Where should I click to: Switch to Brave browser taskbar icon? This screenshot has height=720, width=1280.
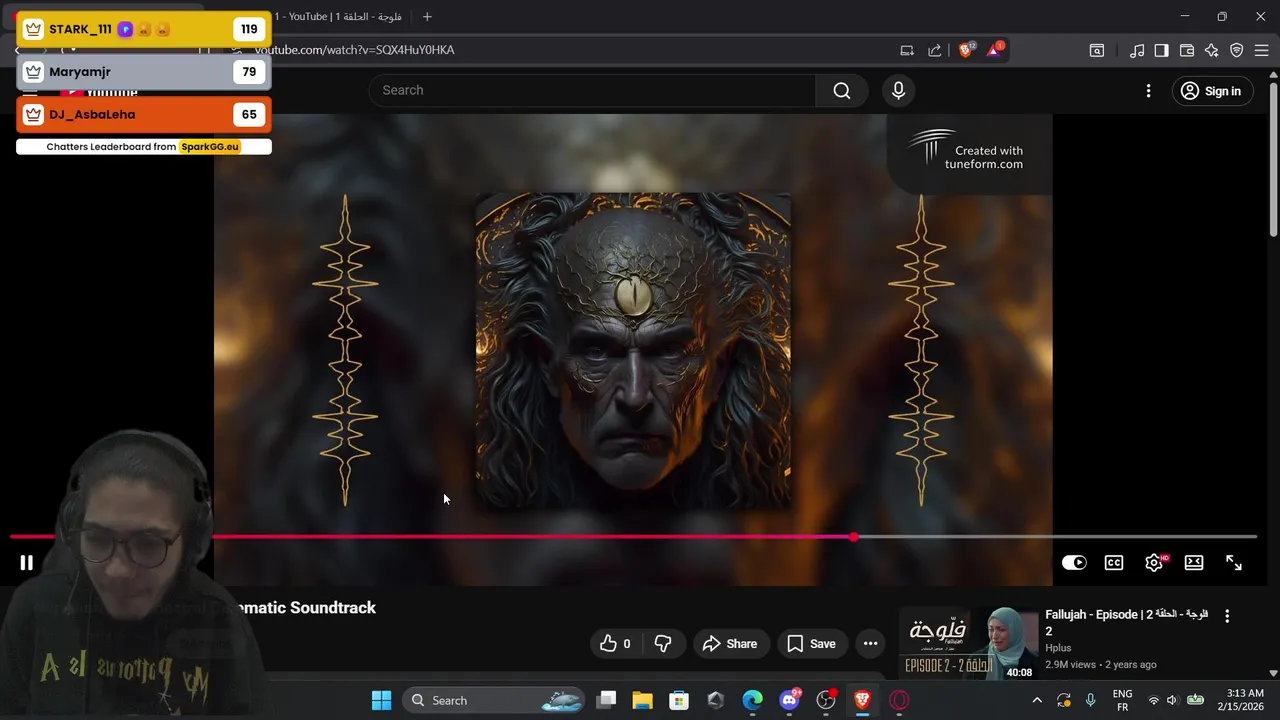point(862,700)
